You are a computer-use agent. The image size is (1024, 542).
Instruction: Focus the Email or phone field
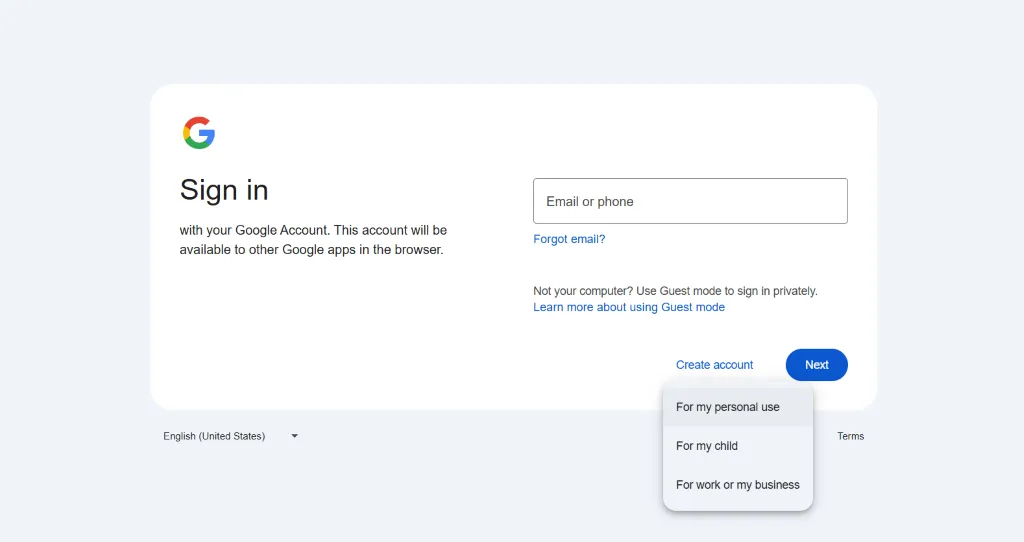[690, 201]
